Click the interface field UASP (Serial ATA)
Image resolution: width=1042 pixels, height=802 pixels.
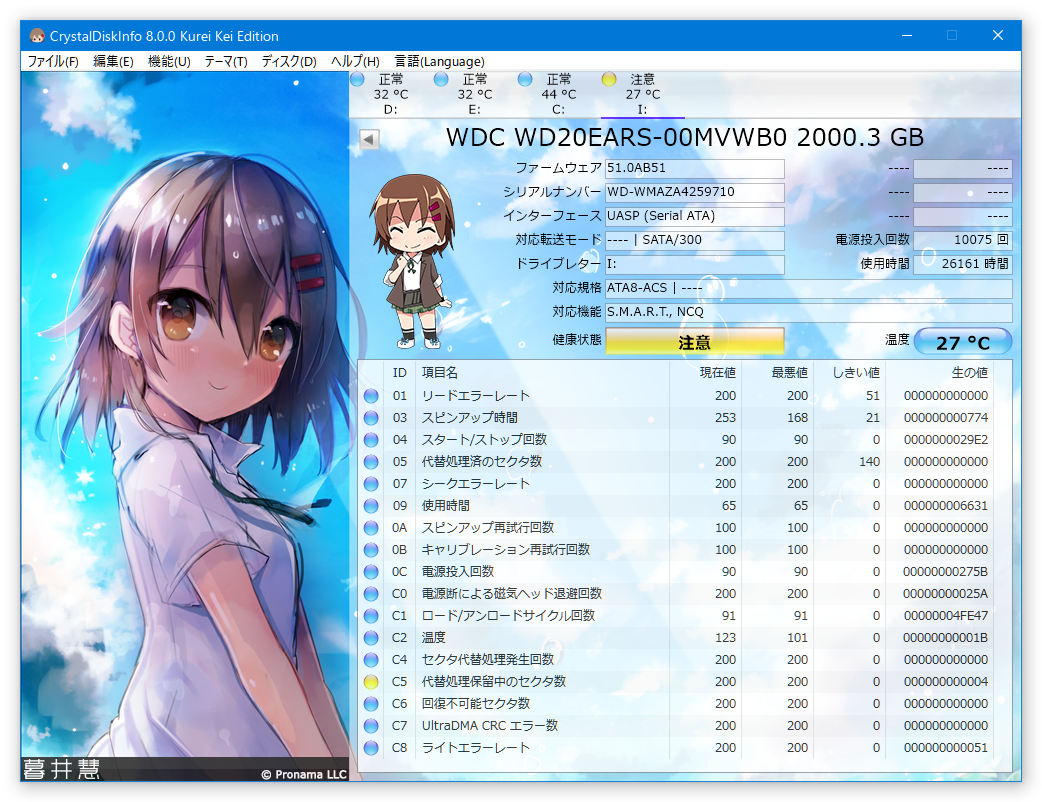pos(694,217)
